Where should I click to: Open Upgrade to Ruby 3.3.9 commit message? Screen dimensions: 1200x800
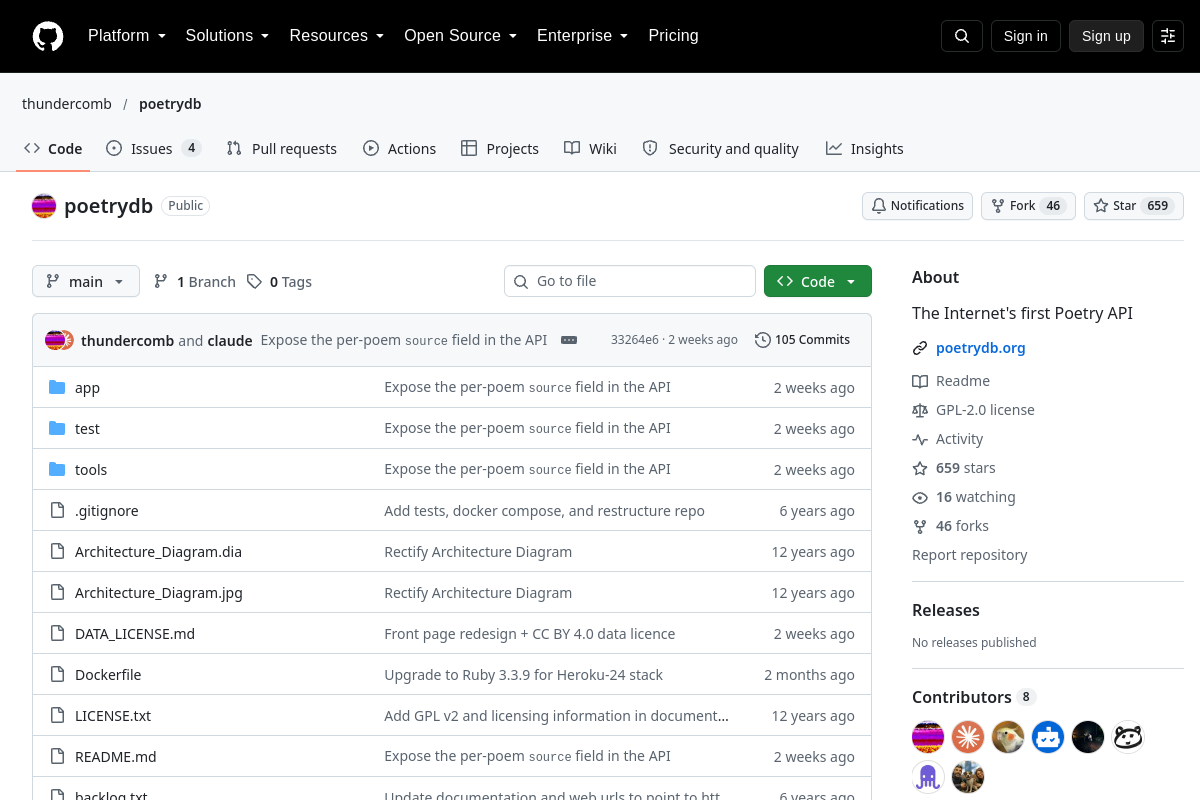524,675
